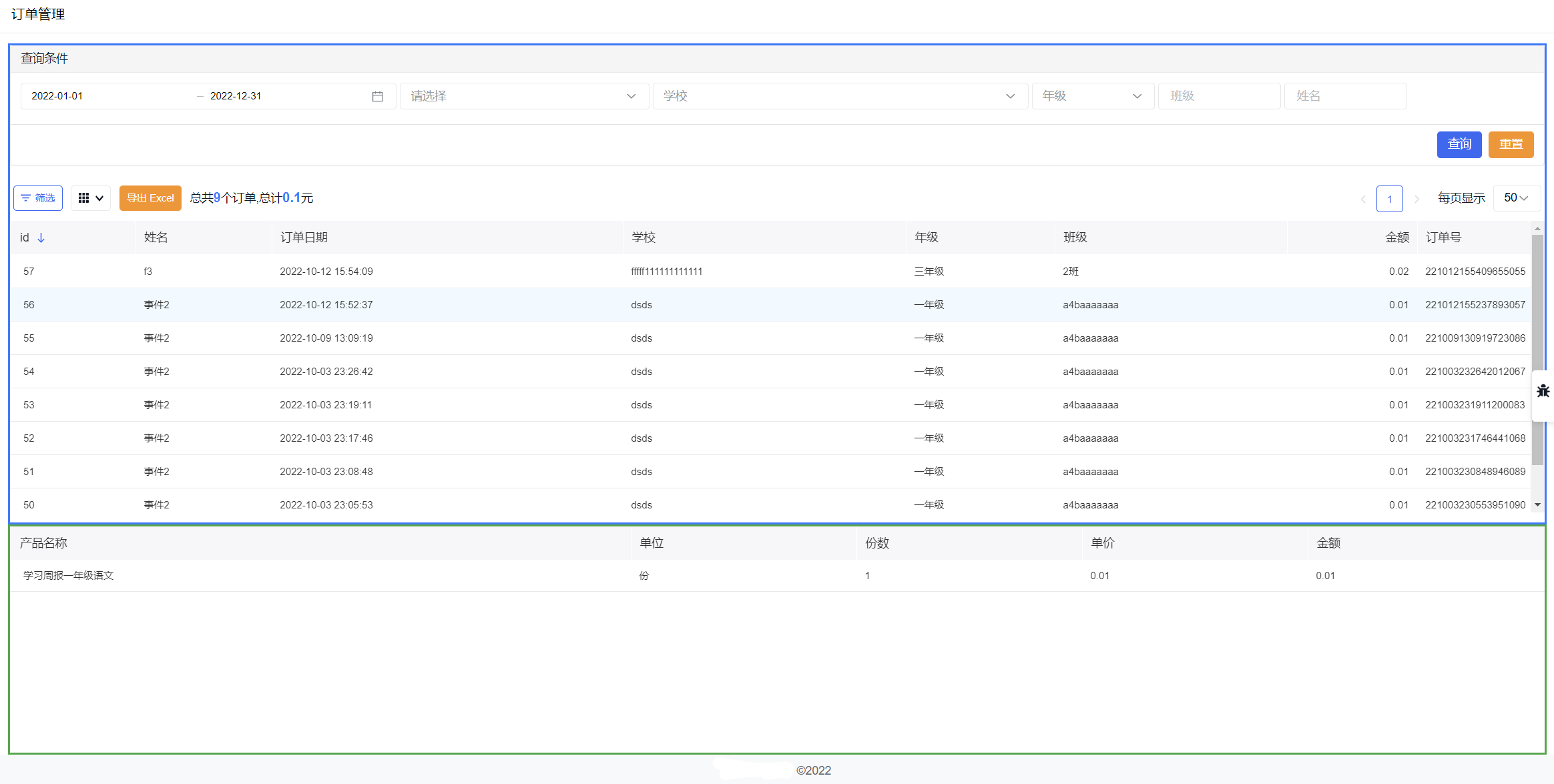
Task: Click the bug debug icon on right edge
Action: (1543, 391)
